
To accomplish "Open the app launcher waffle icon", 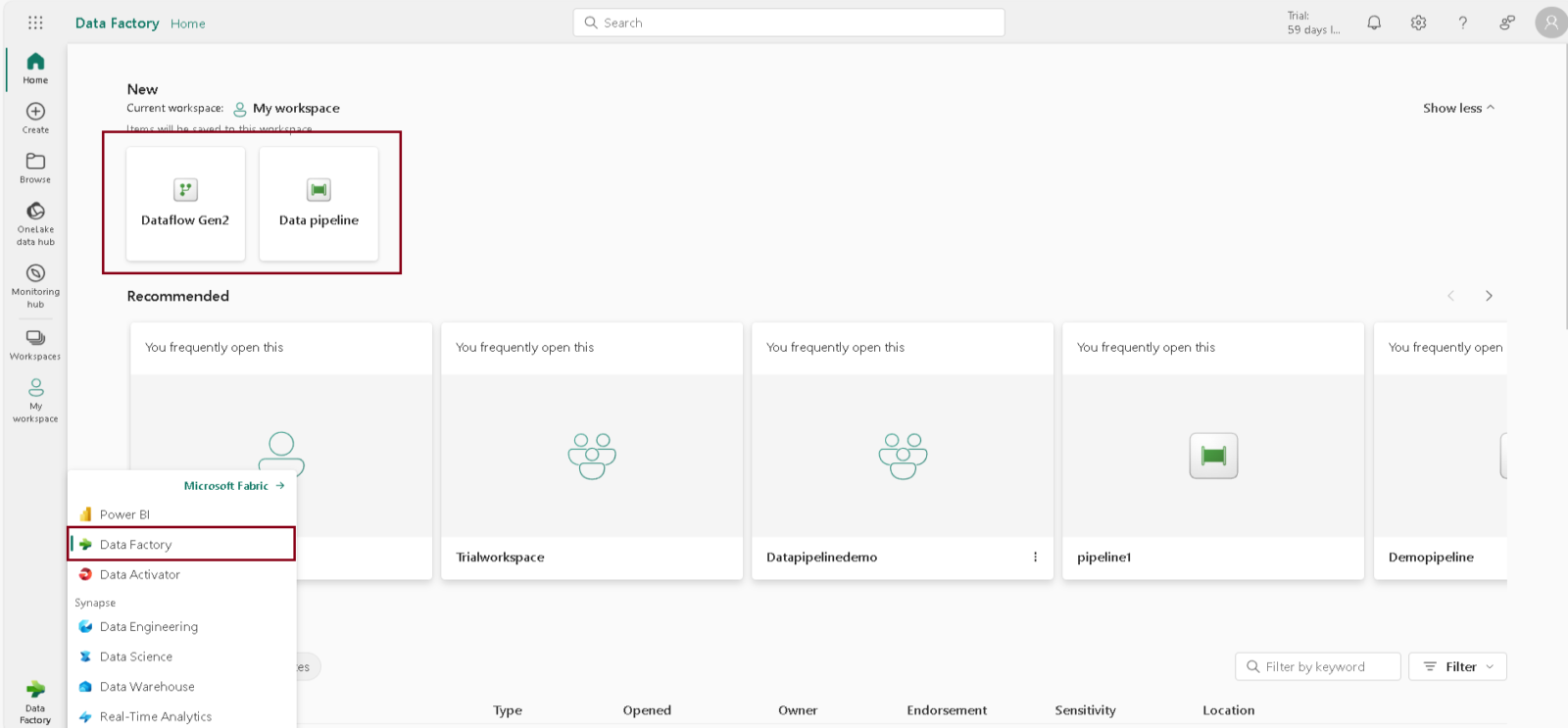I will tap(35, 23).
